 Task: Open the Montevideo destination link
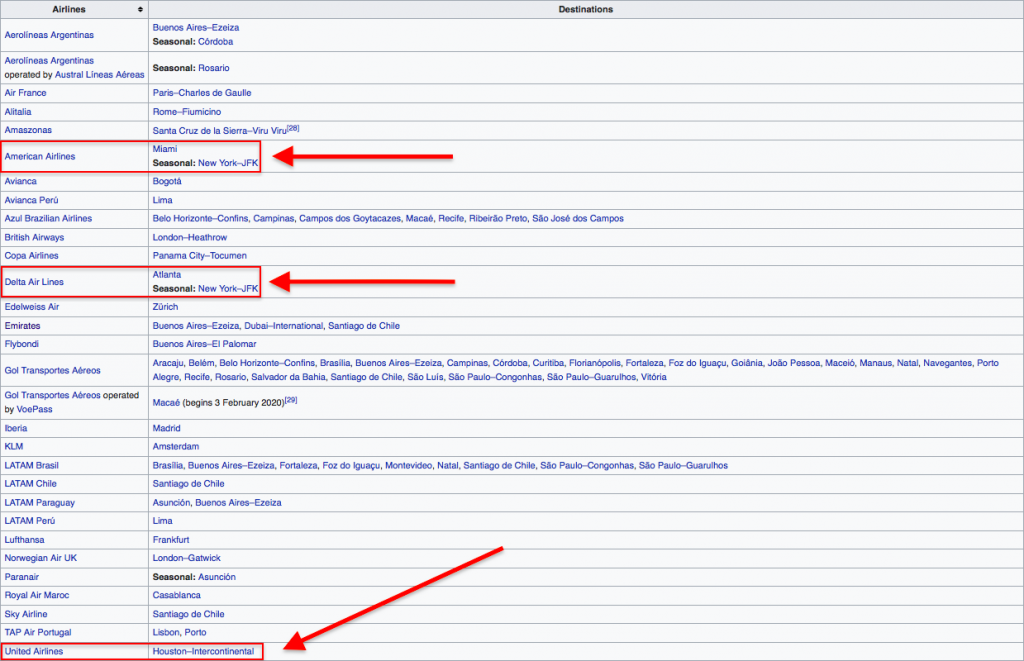pyautogui.click(x=408, y=465)
